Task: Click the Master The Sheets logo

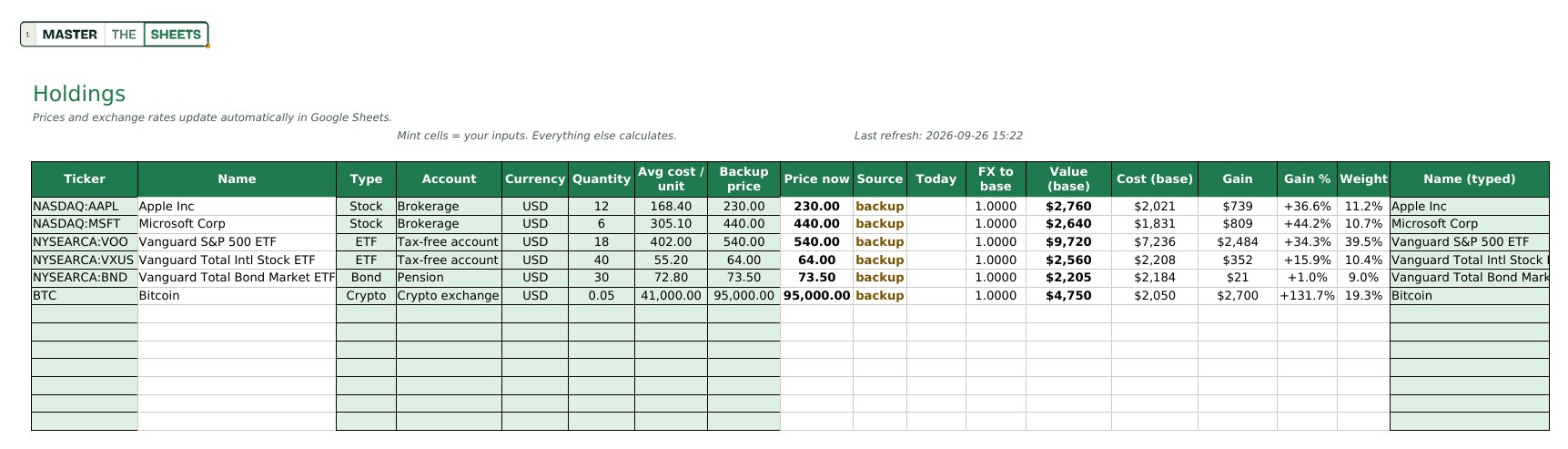Action: coord(115,35)
